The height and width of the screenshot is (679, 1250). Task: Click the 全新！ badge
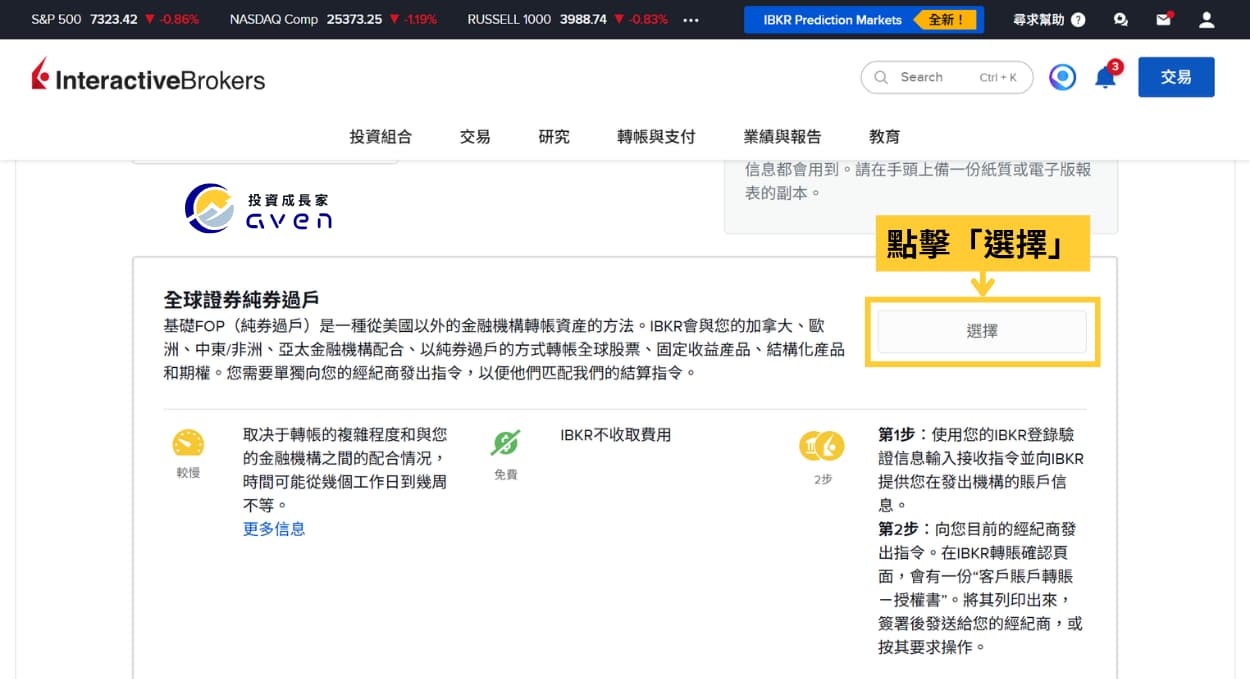click(945, 19)
